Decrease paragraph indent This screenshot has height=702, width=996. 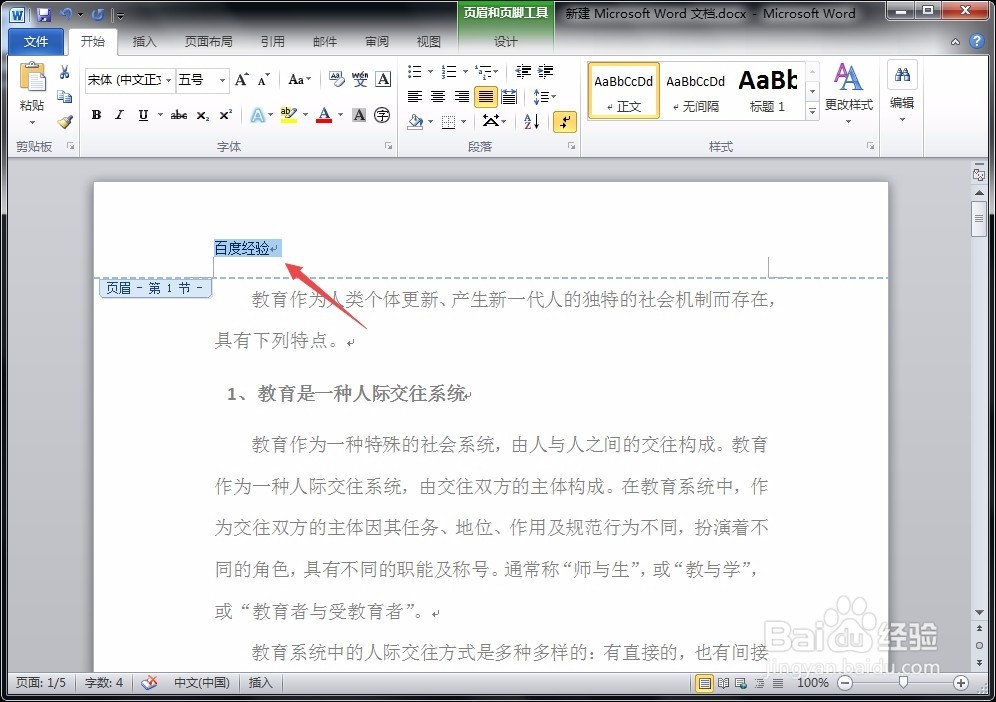tap(523, 71)
